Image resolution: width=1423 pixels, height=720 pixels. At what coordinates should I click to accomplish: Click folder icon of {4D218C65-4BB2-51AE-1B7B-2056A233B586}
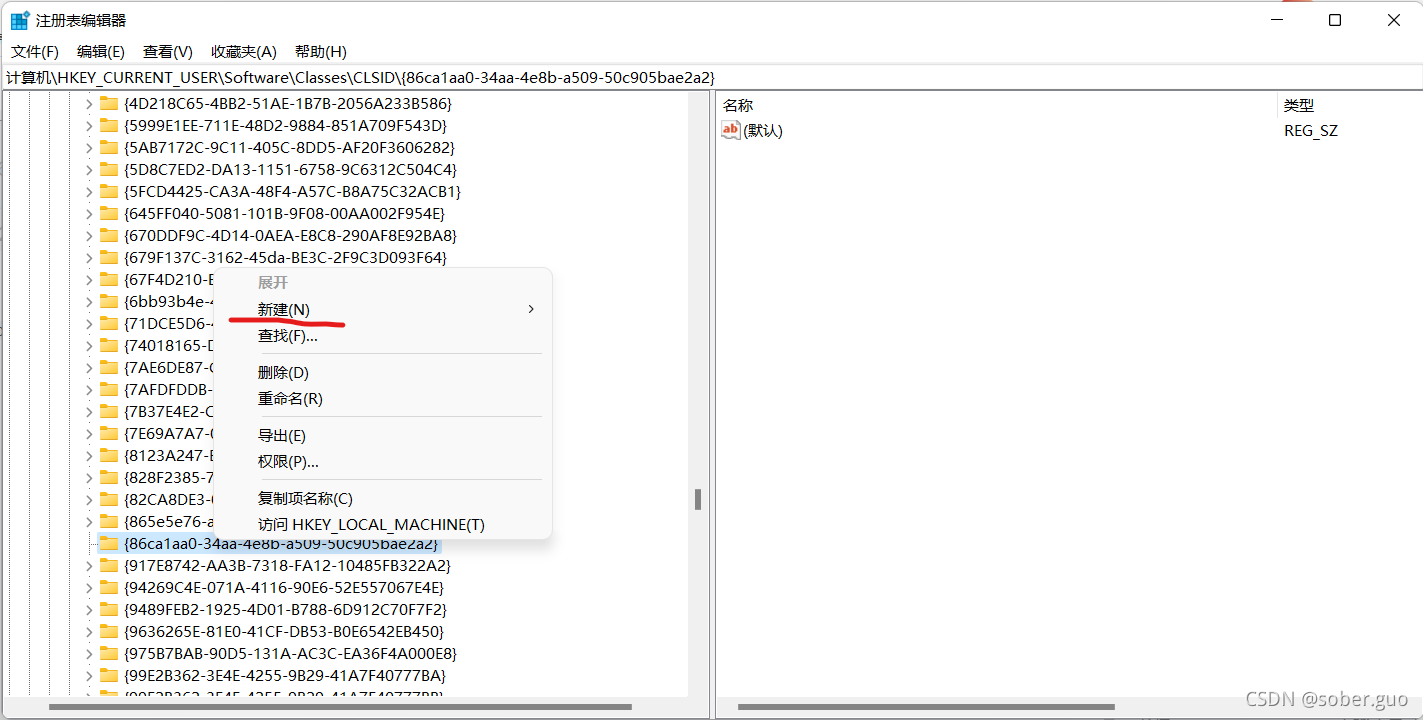coord(109,103)
